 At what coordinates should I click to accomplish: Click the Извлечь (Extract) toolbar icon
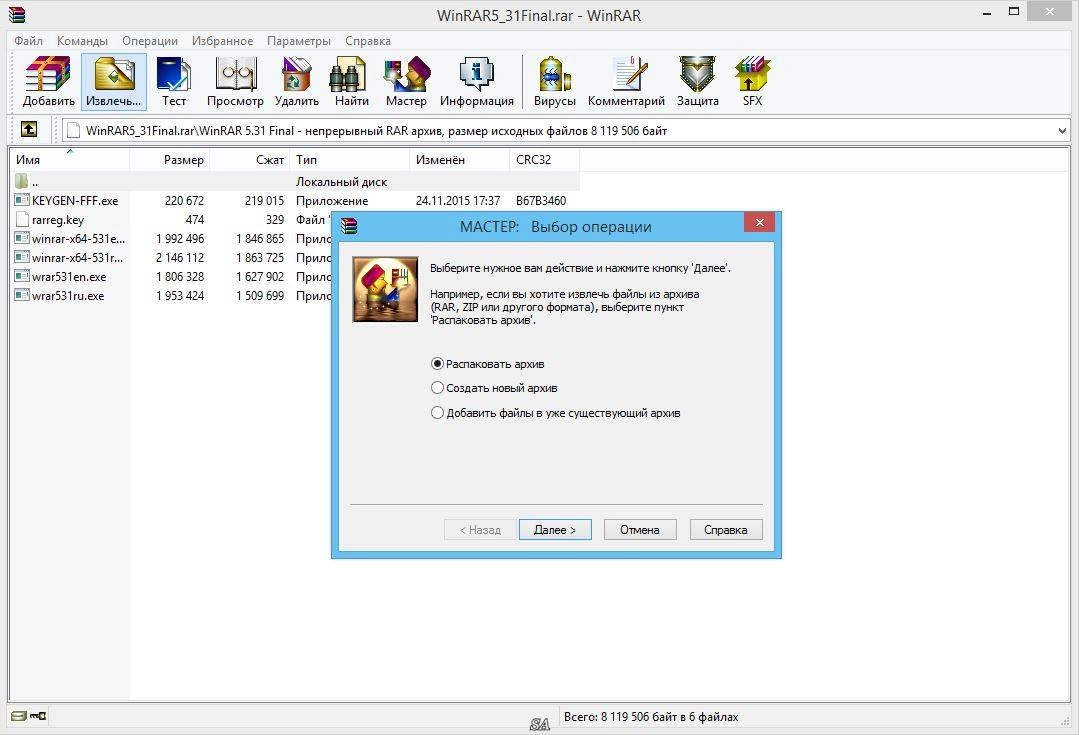(114, 82)
